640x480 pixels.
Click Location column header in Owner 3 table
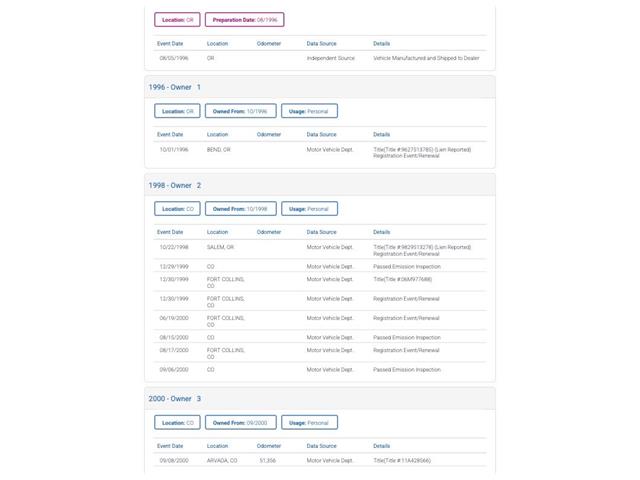coord(217,446)
